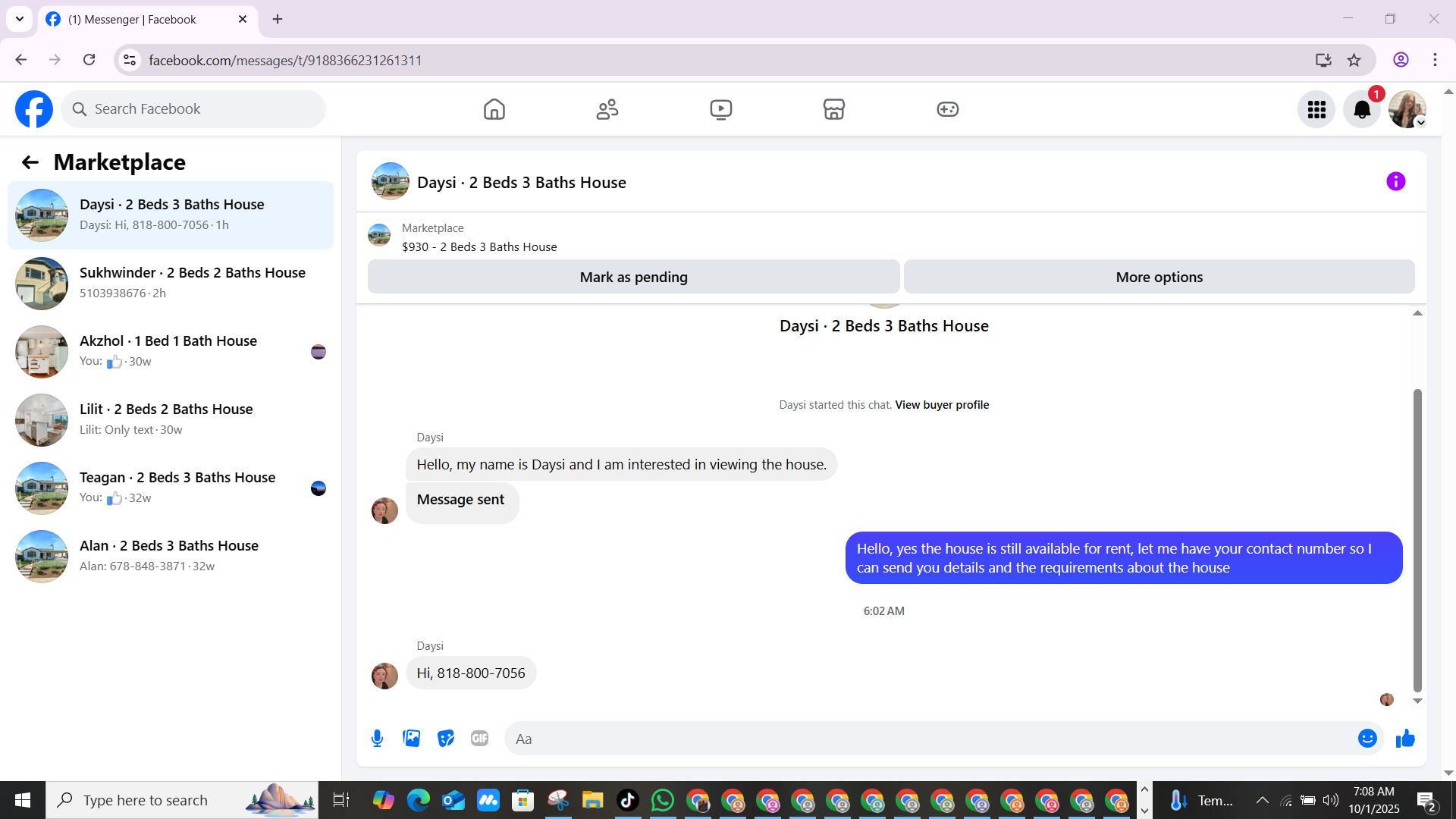Screen dimensions: 1456x819
Task: Open TikTok from the taskbar
Action: click(x=627, y=800)
